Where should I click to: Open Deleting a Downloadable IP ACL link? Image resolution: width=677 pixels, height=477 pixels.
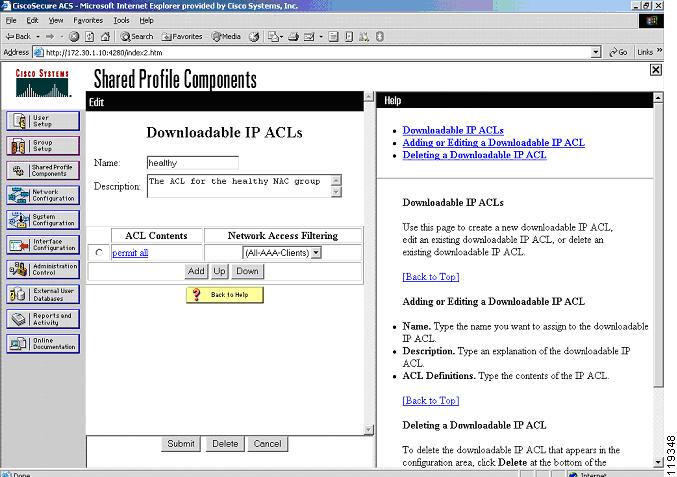click(x=475, y=155)
